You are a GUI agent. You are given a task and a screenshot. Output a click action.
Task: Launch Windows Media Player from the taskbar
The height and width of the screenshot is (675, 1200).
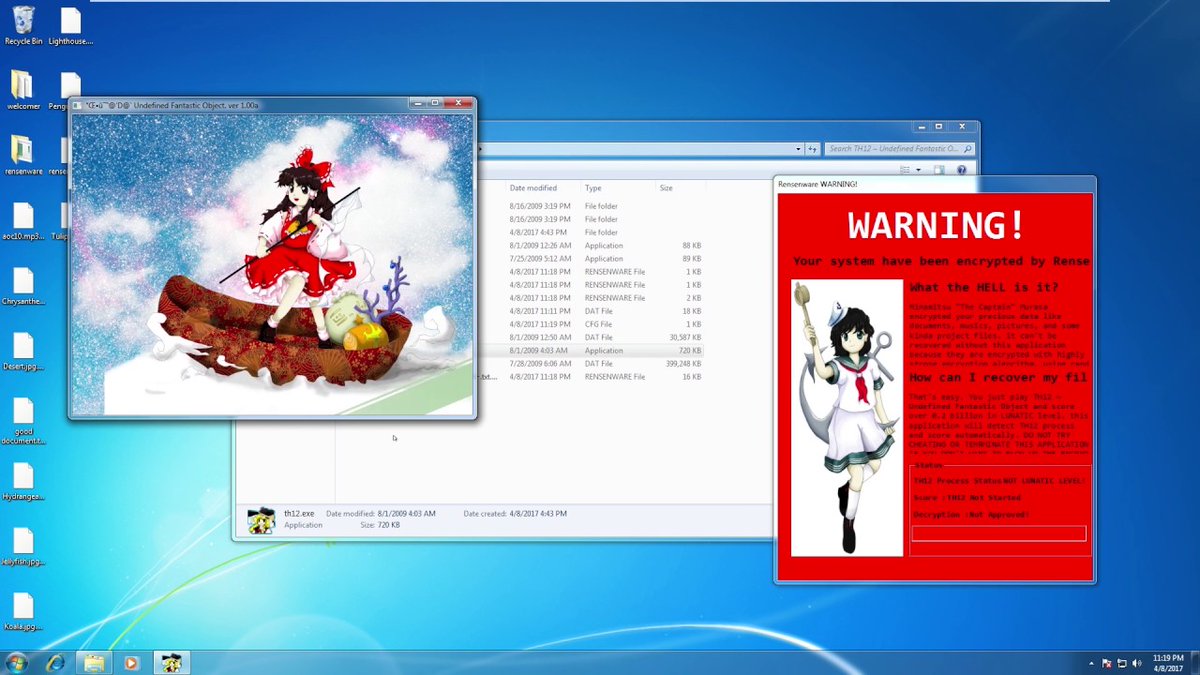tap(131, 662)
